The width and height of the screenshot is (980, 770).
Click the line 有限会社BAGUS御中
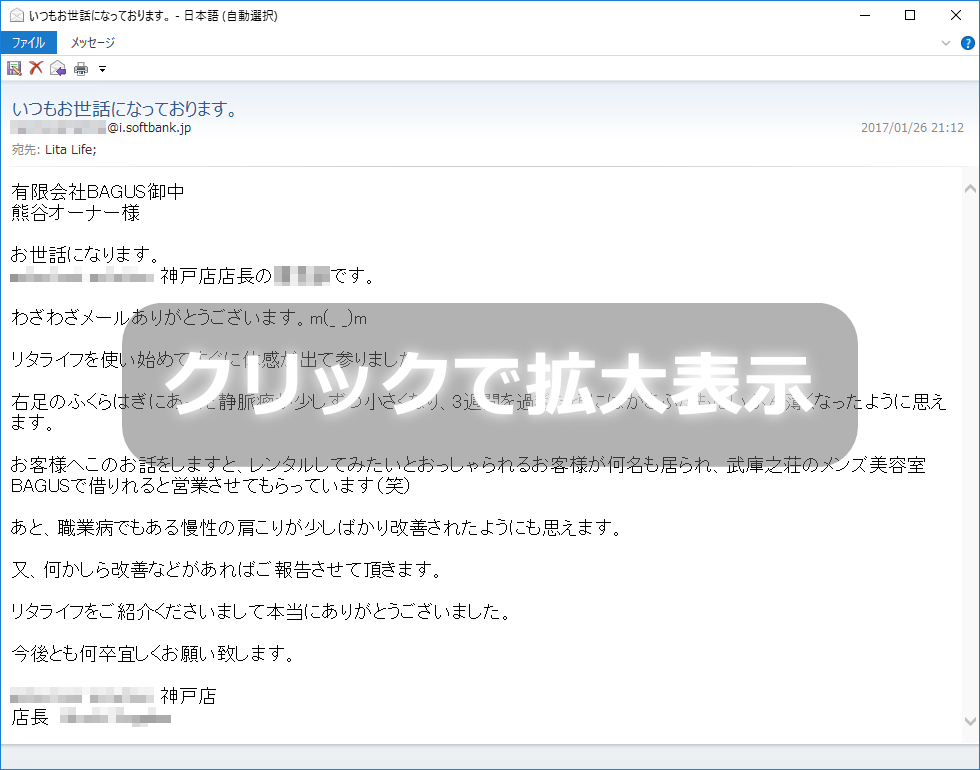point(98,191)
